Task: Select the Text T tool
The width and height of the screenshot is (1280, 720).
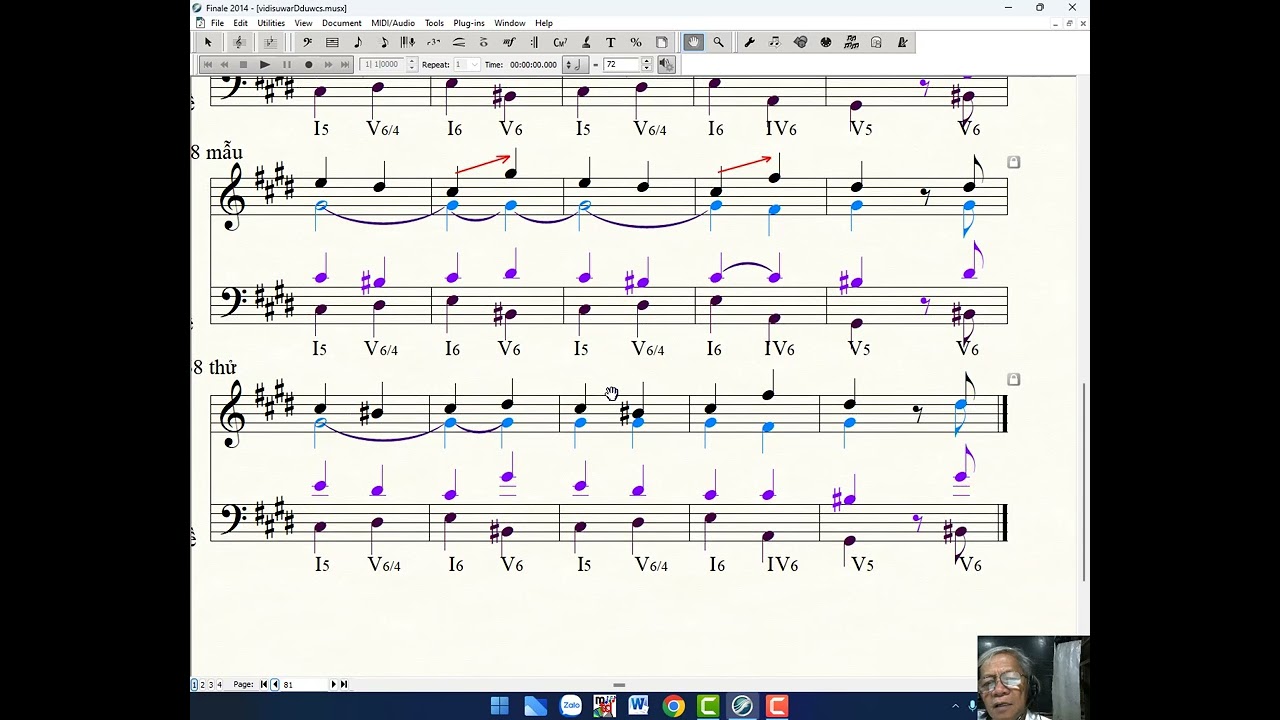Action: pyautogui.click(x=610, y=42)
